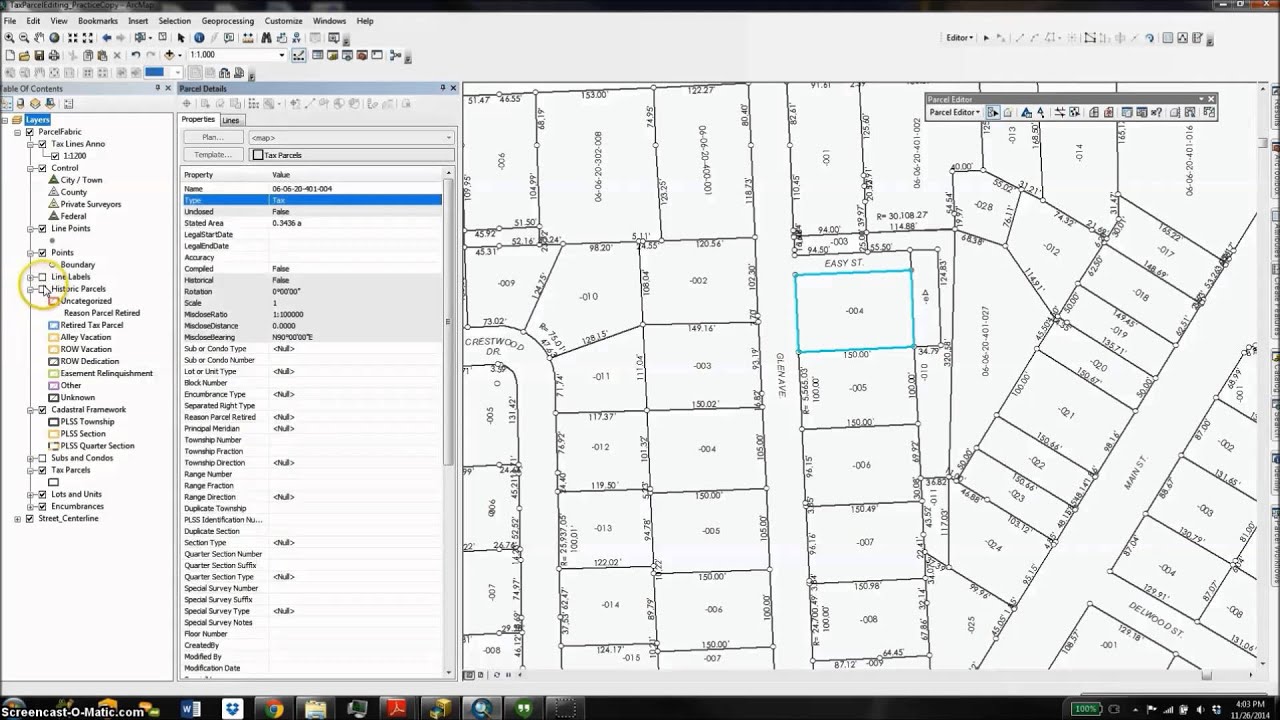Image resolution: width=1280 pixels, height=720 pixels.
Task: Switch to the Lines tab
Action: [x=231, y=120]
